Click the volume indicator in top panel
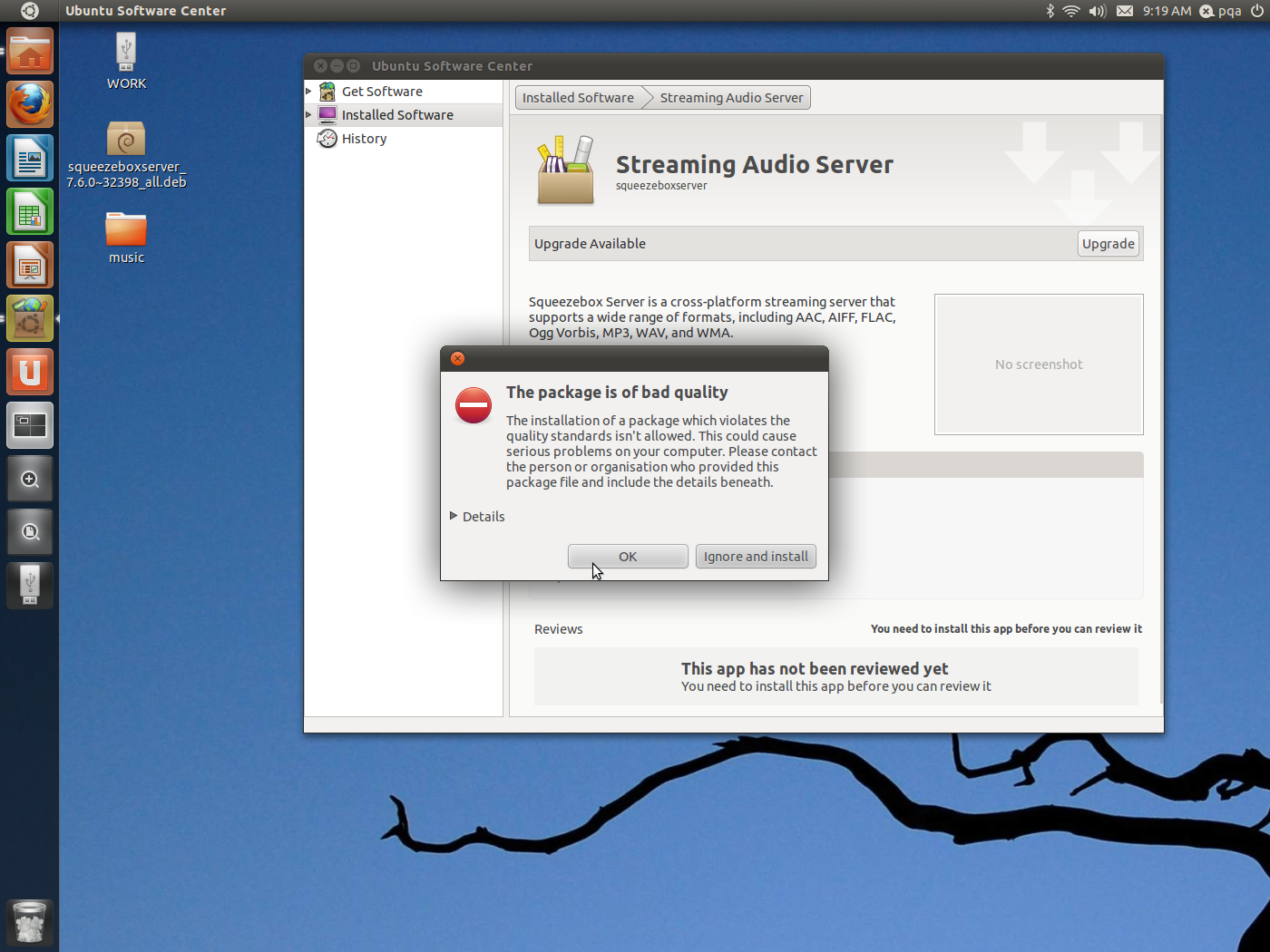The image size is (1270, 952). 1097,11
